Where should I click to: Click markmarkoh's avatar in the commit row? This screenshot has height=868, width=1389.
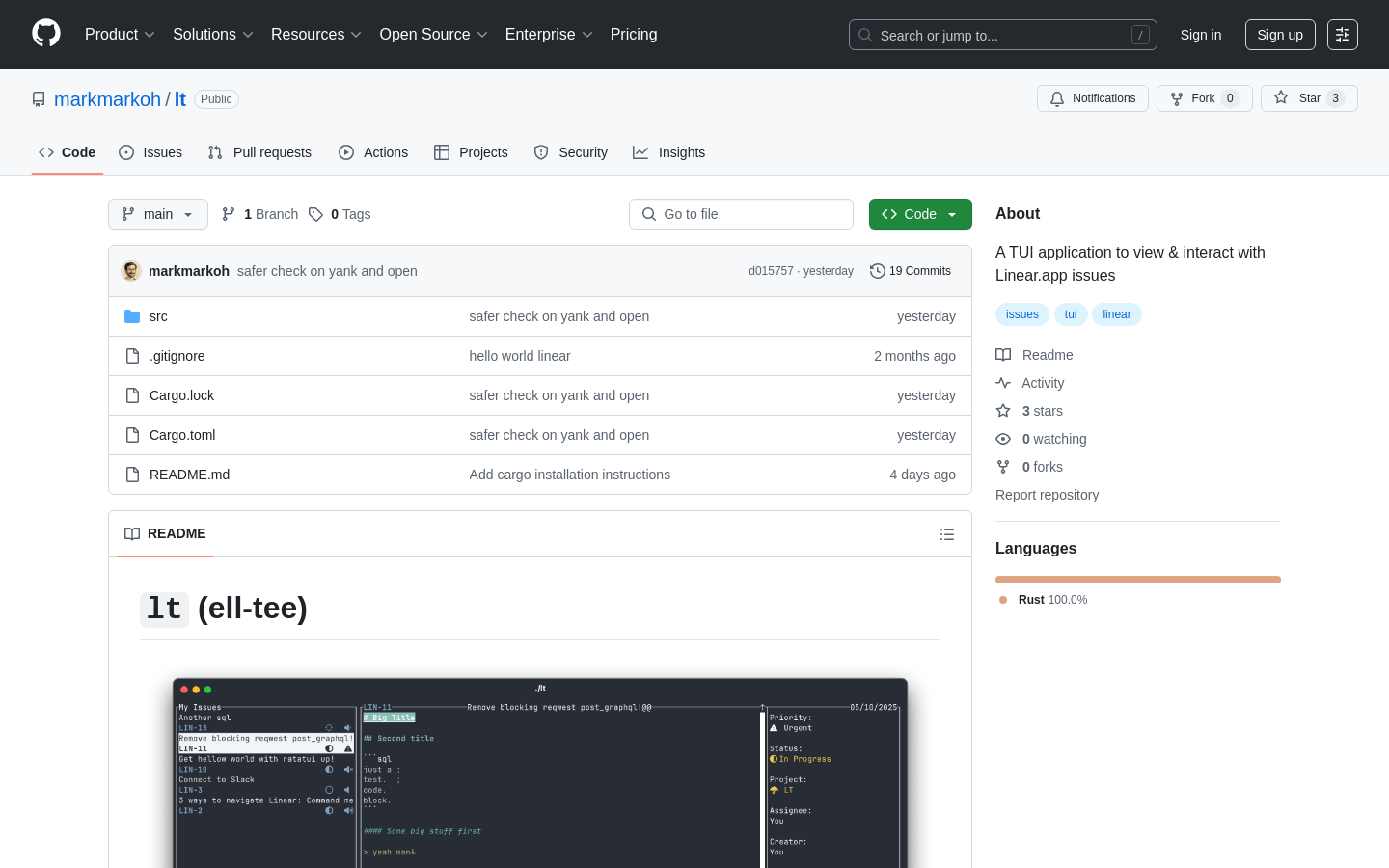coord(131,271)
